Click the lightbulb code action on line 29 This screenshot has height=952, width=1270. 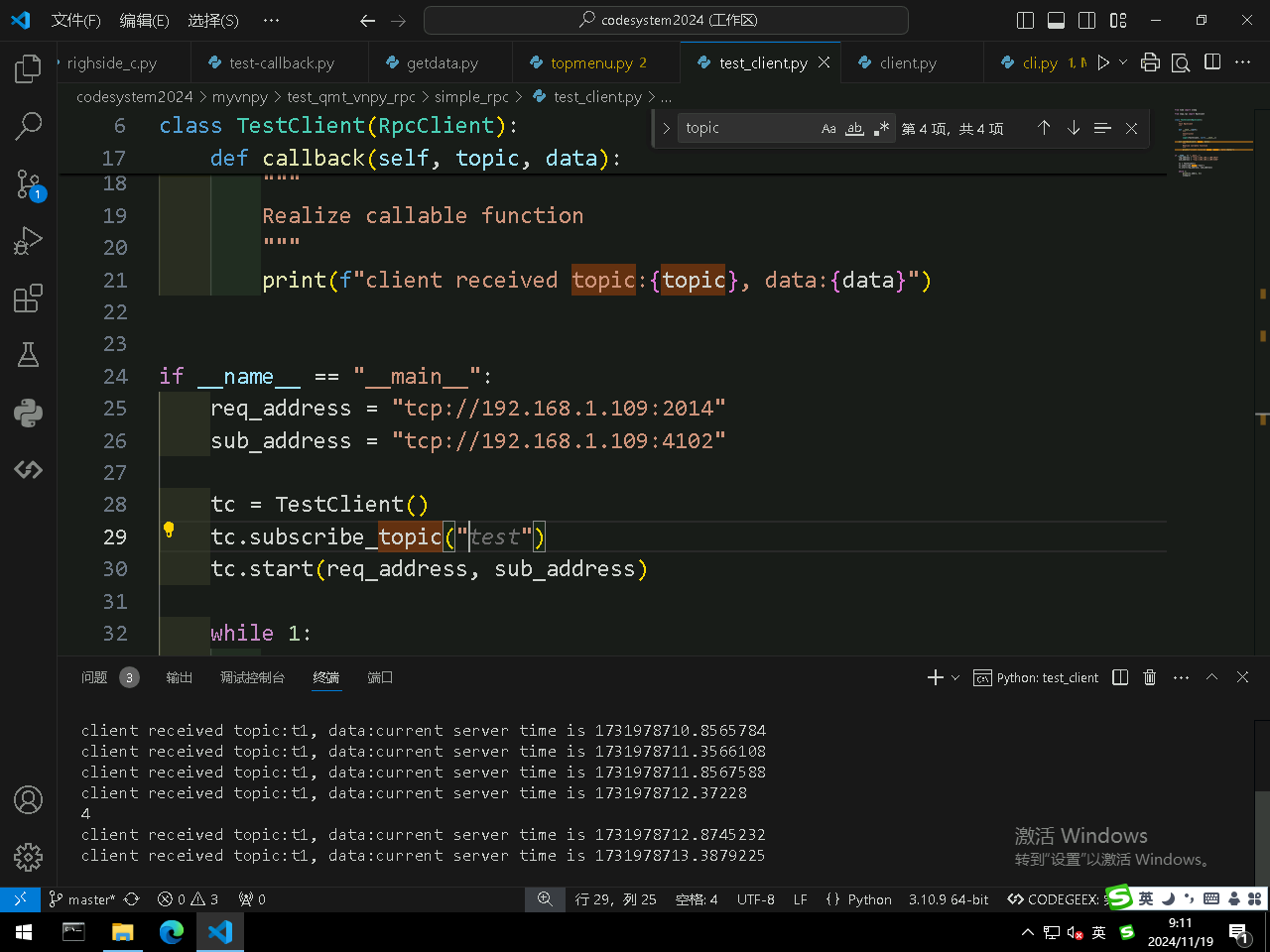coord(169,531)
